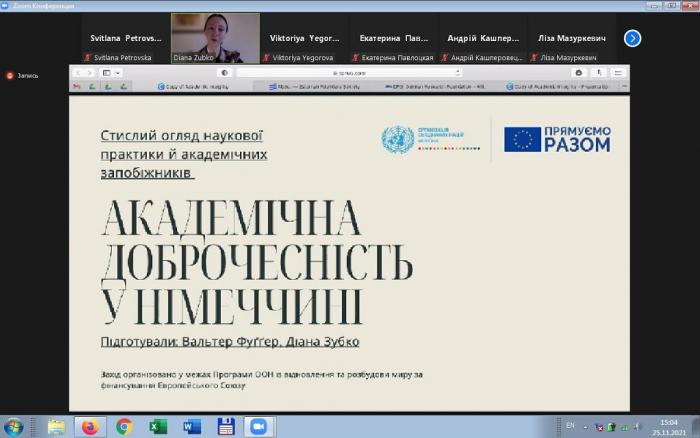Show next participants with the blue arrow
The width and height of the screenshot is (700, 438).
pyautogui.click(x=632, y=38)
